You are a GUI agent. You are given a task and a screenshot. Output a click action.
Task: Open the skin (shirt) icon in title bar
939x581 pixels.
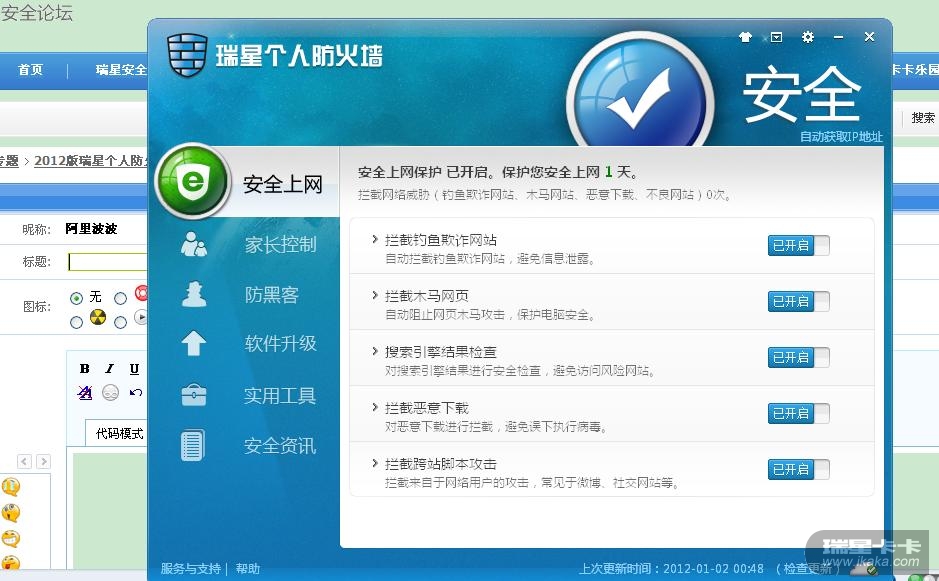coord(745,37)
